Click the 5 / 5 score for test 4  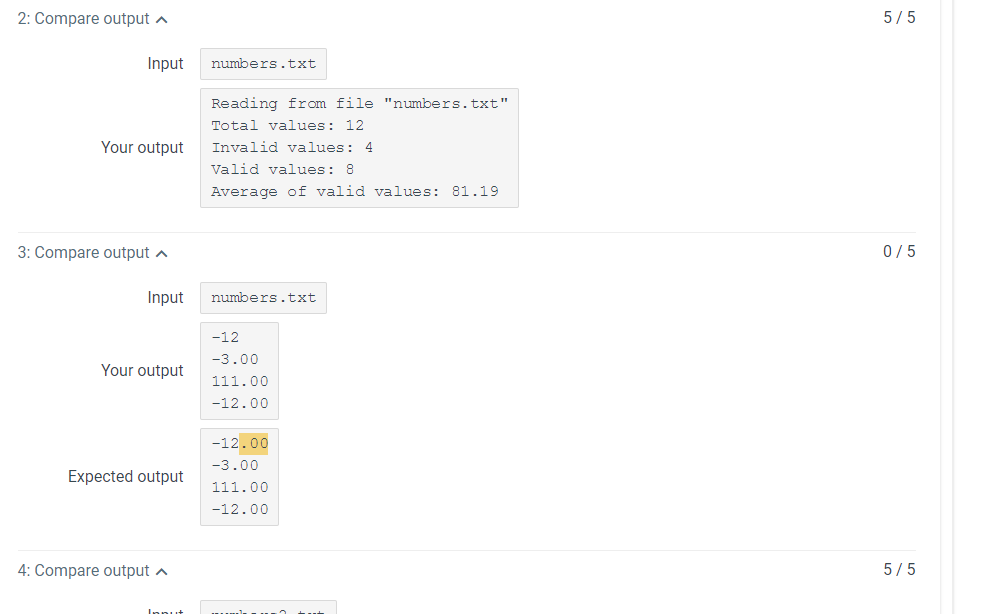click(x=899, y=570)
